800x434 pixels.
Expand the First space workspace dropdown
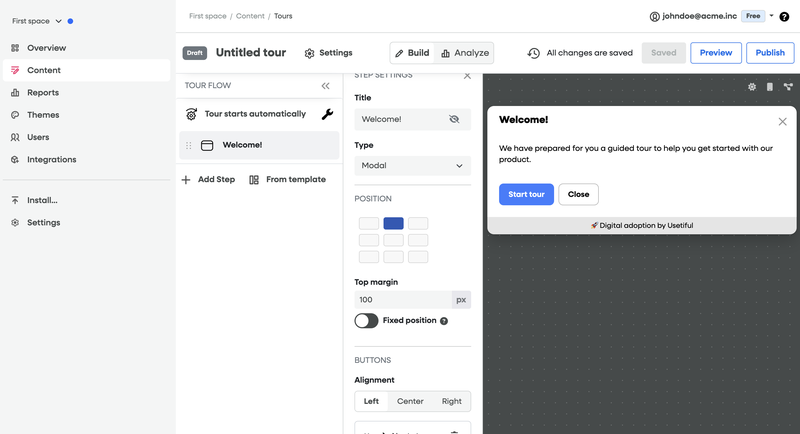coord(37,21)
